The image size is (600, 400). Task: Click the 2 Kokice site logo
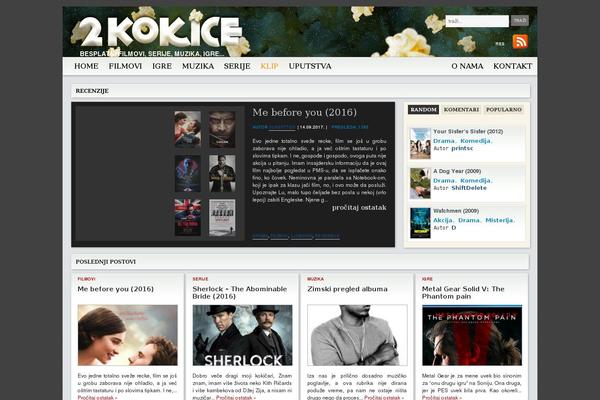(161, 31)
